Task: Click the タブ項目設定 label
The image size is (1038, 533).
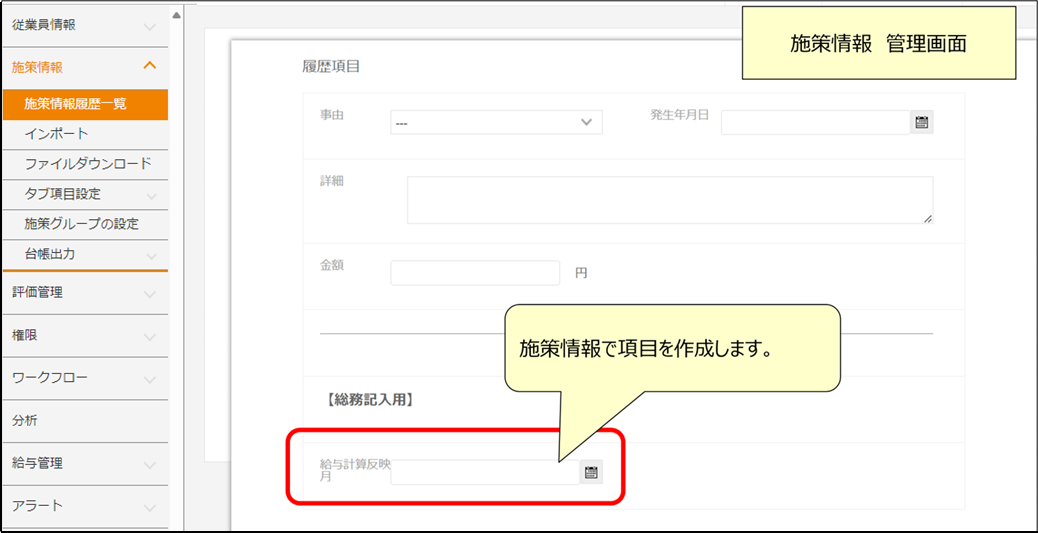Action: click(x=62, y=195)
